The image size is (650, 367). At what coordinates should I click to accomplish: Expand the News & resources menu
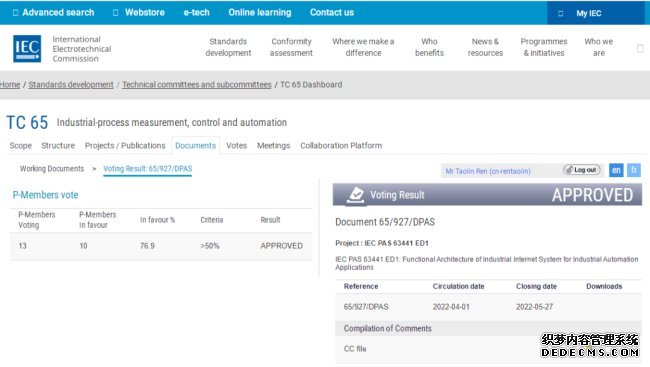(x=485, y=47)
